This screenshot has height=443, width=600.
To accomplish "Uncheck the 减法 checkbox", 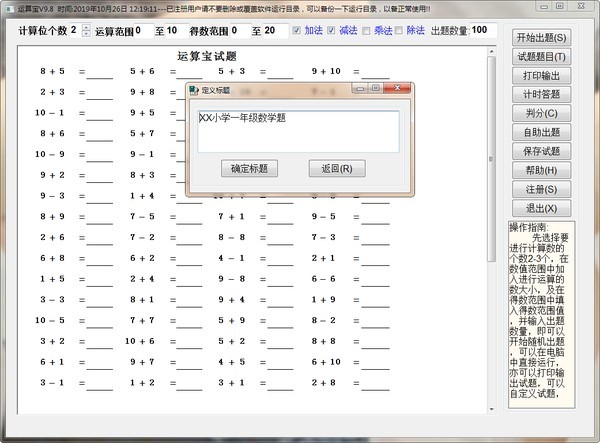I will pyautogui.click(x=330, y=30).
